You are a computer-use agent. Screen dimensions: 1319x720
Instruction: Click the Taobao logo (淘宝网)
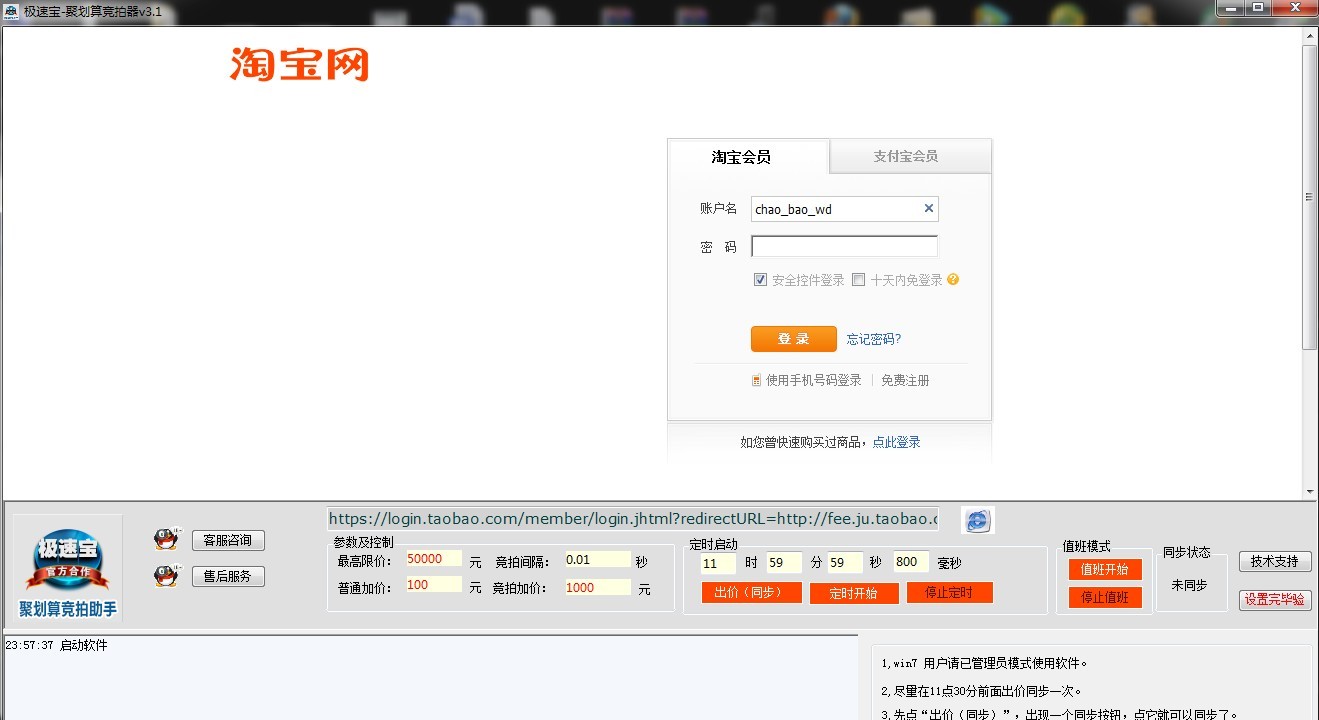point(299,64)
